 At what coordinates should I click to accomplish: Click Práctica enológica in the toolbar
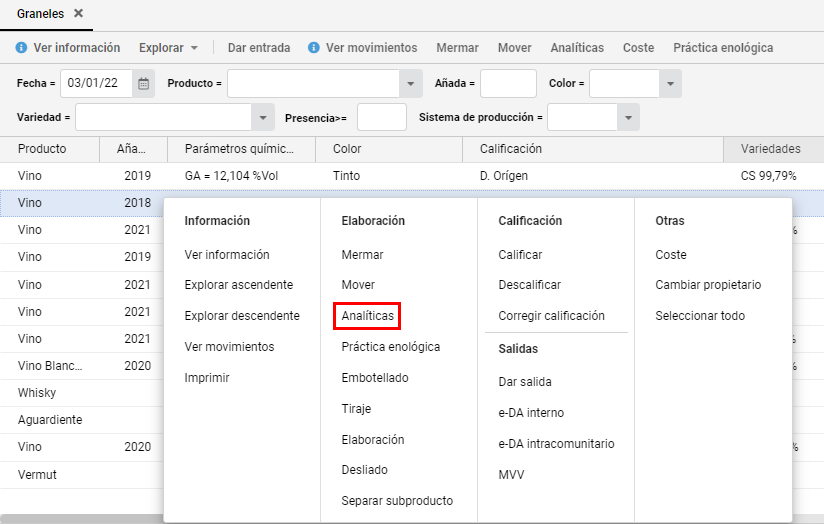coord(723,48)
